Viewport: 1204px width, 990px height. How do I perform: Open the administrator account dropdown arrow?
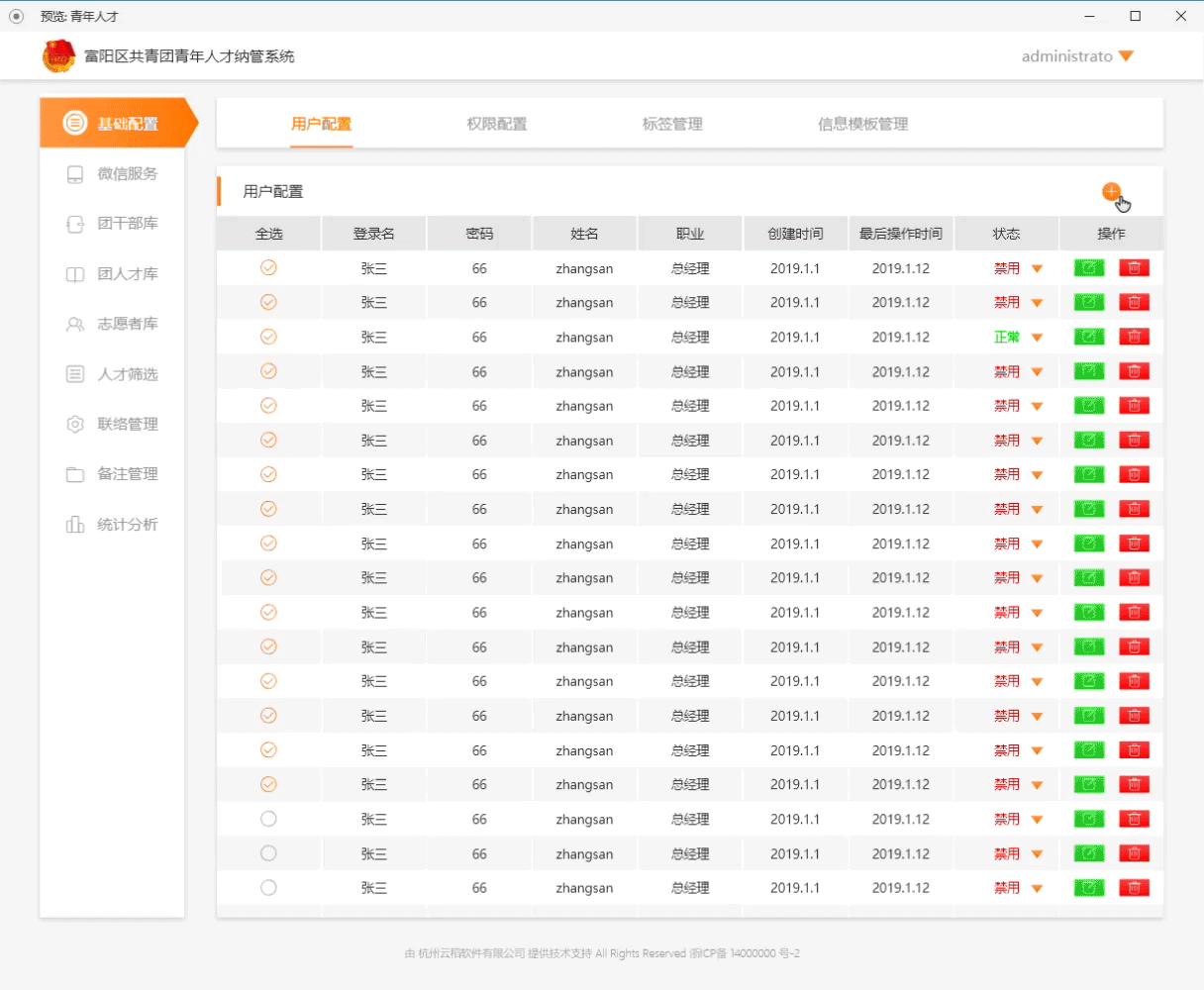pyautogui.click(x=1126, y=56)
